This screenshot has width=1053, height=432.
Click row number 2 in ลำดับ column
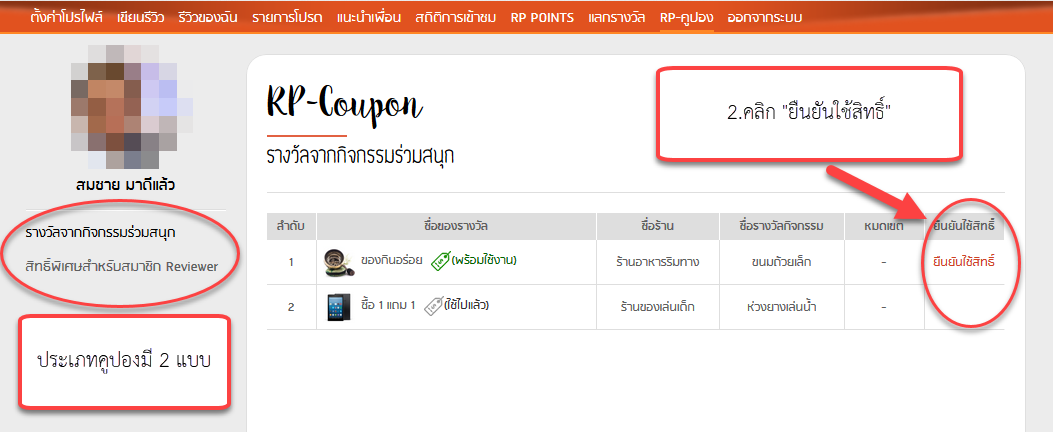point(291,308)
